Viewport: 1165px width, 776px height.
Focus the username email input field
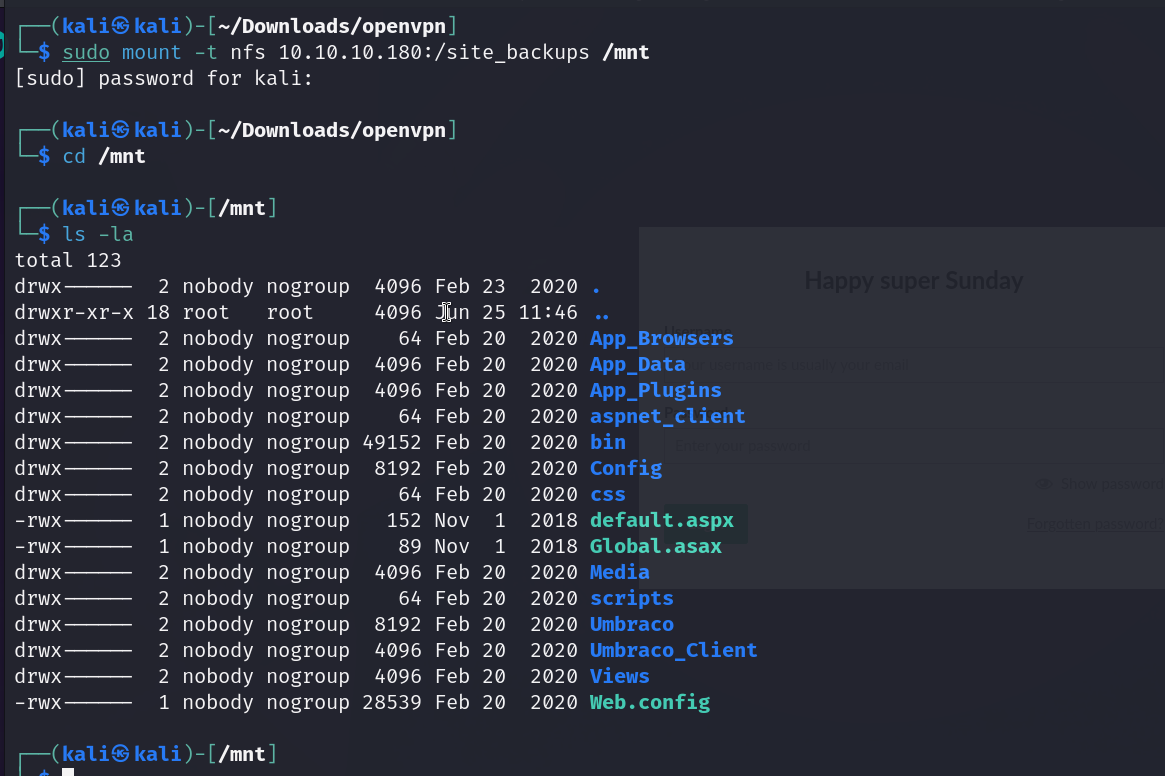(x=900, y=364)
